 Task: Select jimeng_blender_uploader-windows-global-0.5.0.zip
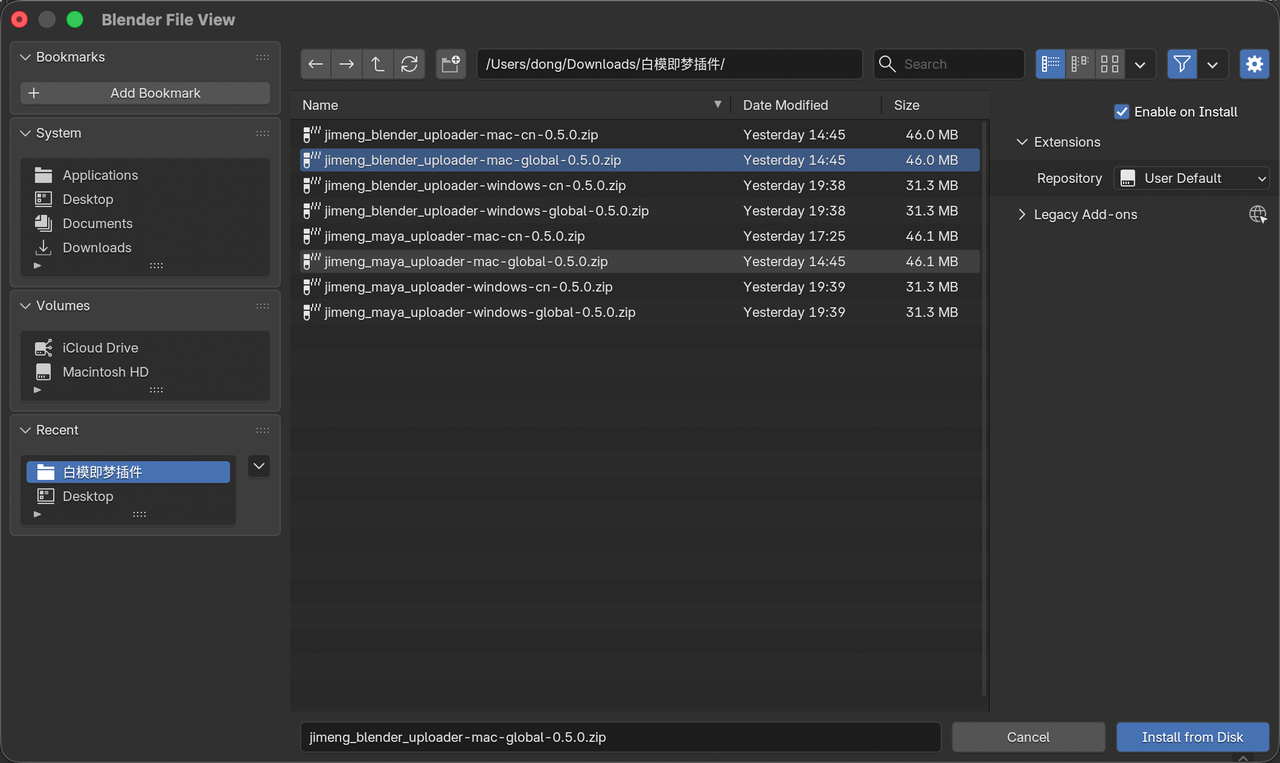pyautogui.click(x=640, y=211)
